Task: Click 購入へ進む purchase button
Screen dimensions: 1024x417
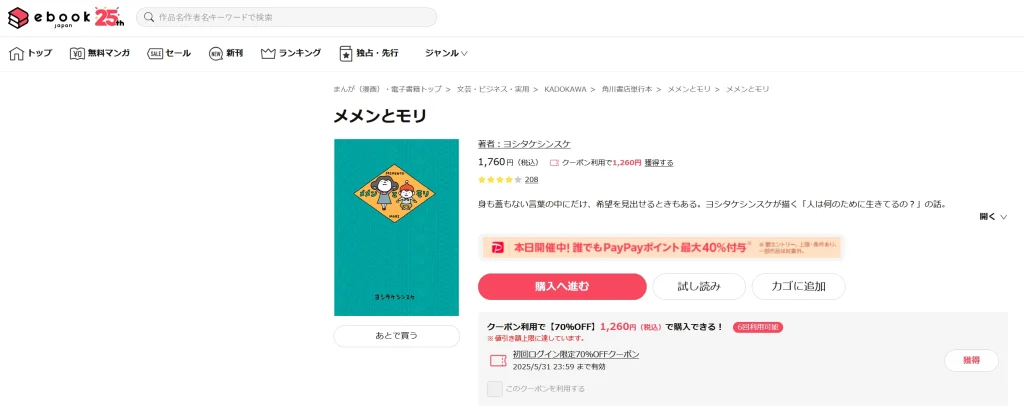Action: (x=562, y=286)
